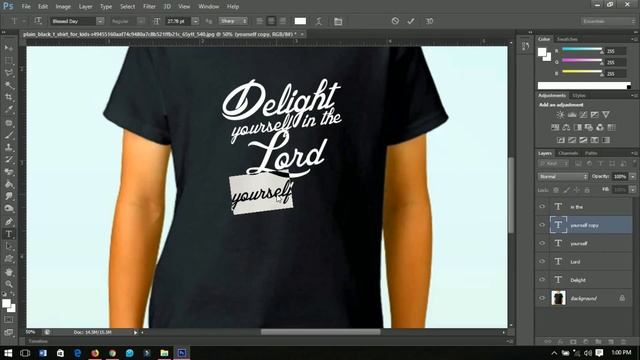Select the Rectangular Marquee tool

point(9,60)
